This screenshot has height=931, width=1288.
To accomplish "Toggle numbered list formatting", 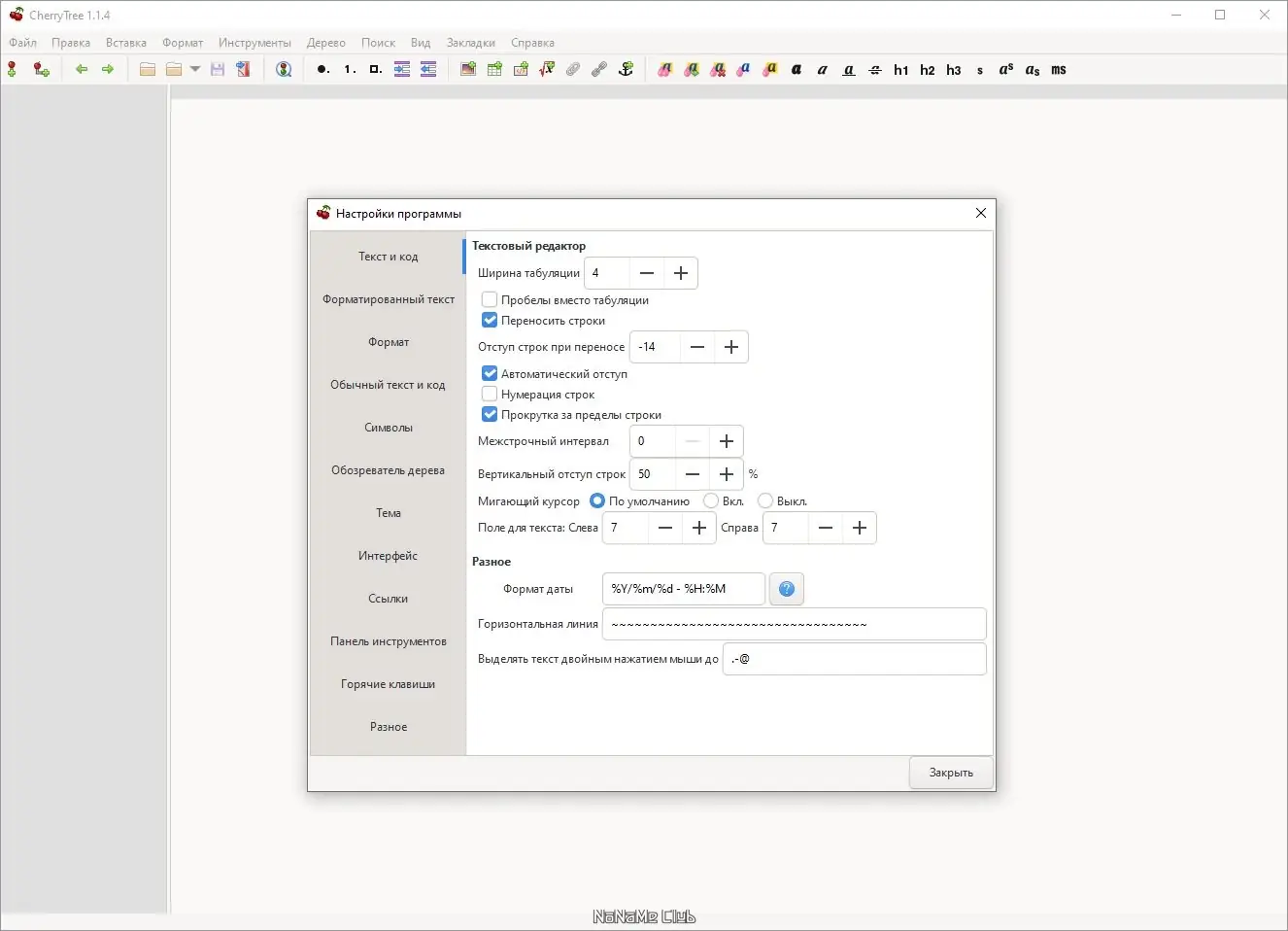I will 350,69.
